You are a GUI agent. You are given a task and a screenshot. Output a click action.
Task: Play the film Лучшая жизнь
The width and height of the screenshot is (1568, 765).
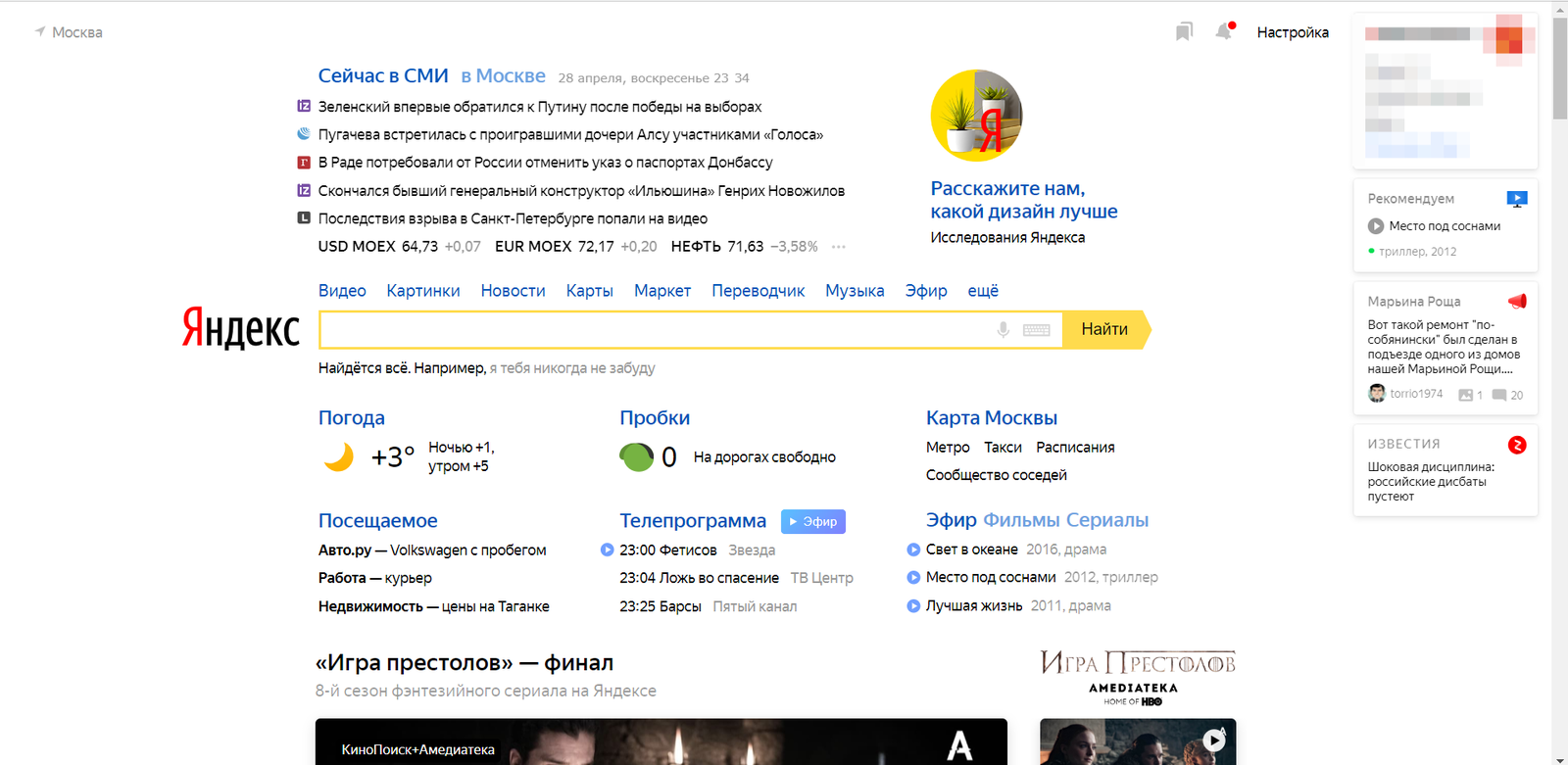pyautogui.click(x=913, y=605)
